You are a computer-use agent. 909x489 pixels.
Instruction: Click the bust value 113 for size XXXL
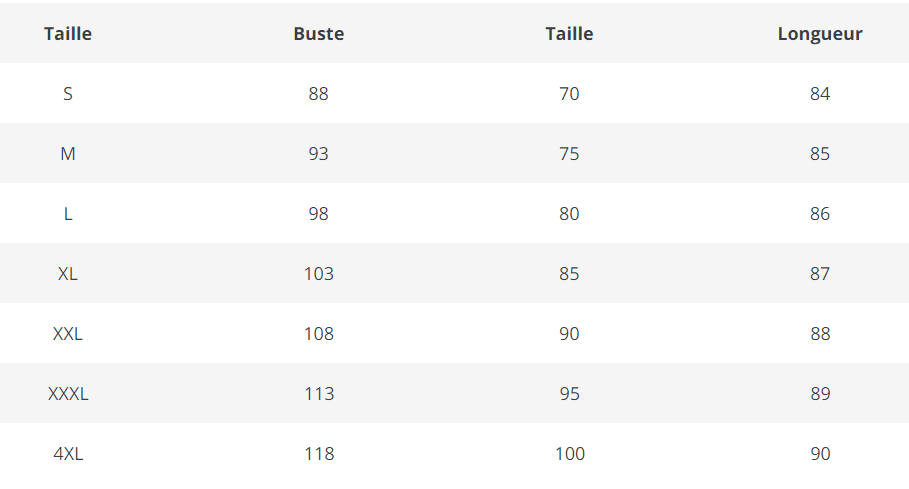pyautogui.click(x=318, y=394)
